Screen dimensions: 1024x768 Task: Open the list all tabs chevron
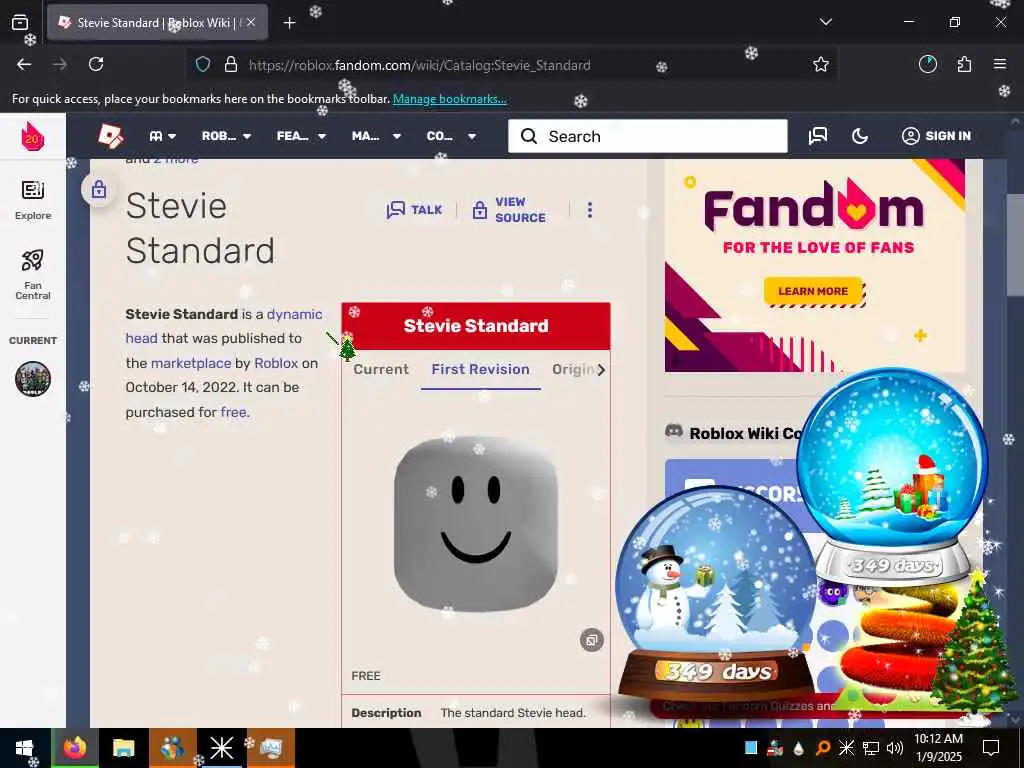[x=825, y=22]
